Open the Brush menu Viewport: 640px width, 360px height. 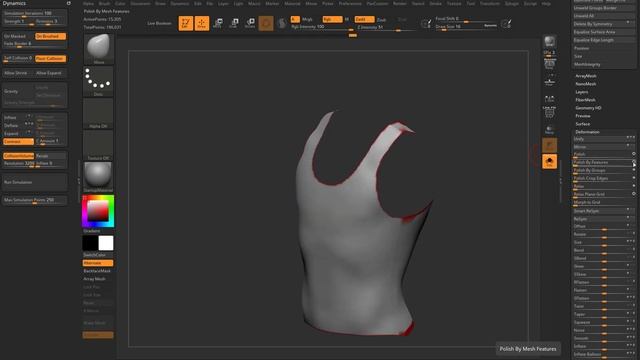104,3
